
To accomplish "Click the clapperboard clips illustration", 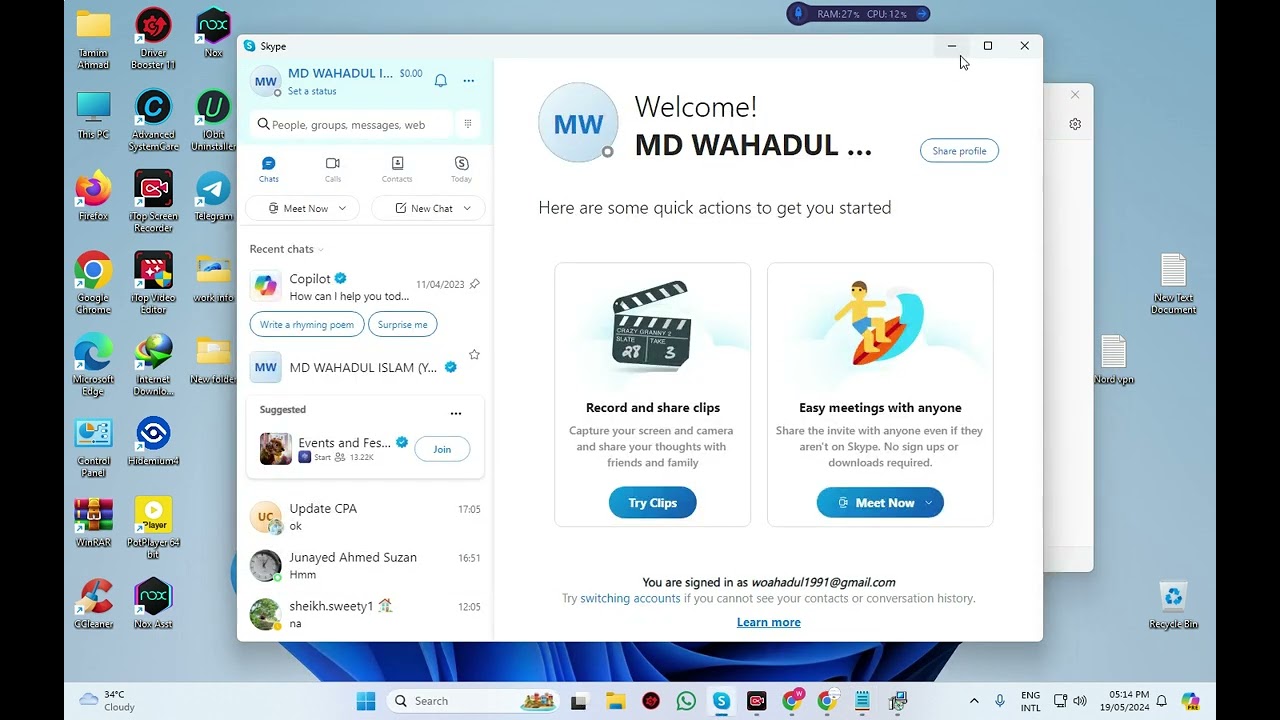I will click(652, 326).
